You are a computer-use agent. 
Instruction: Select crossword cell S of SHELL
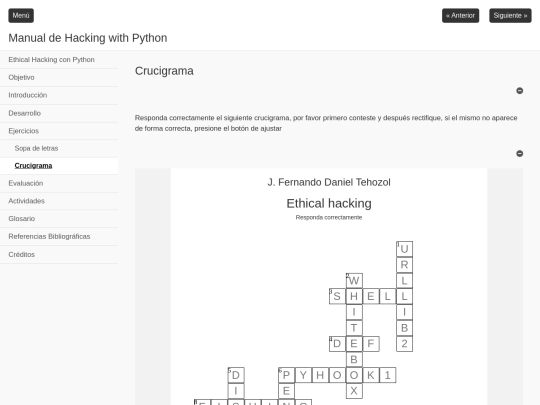tap(337, 296)
